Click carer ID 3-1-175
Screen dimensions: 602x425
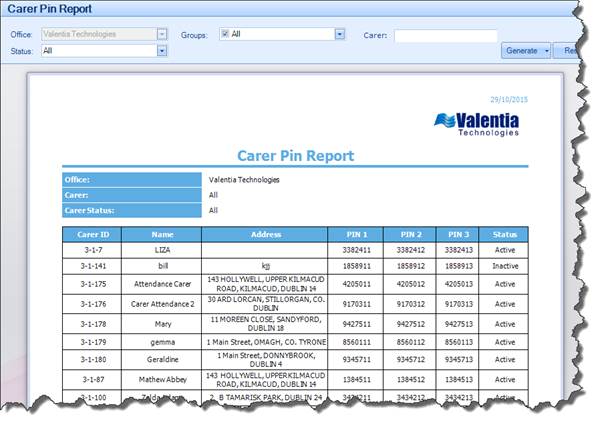pos(93,284)
